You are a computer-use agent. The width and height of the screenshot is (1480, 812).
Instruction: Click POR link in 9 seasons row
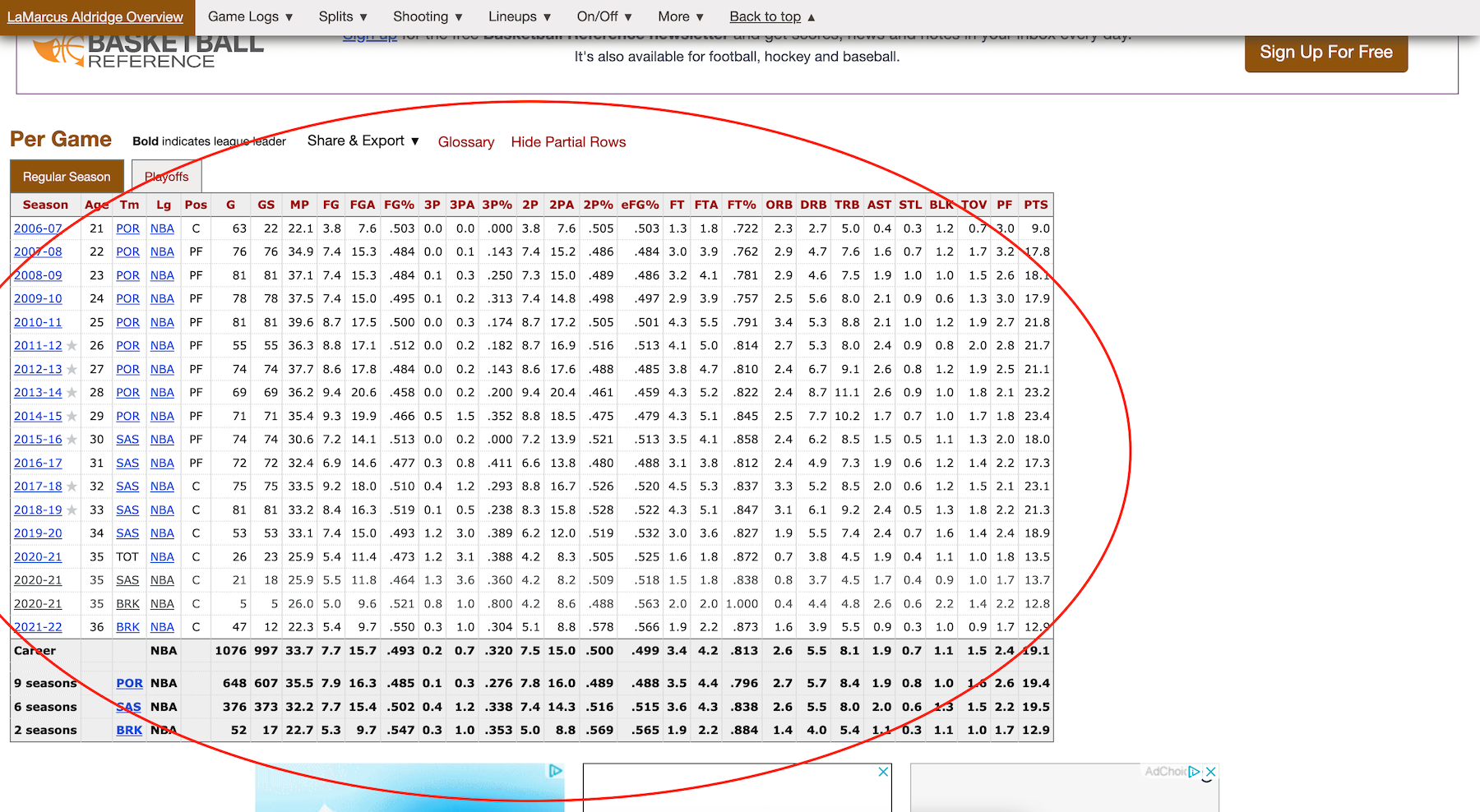click(x=129, y=683)
